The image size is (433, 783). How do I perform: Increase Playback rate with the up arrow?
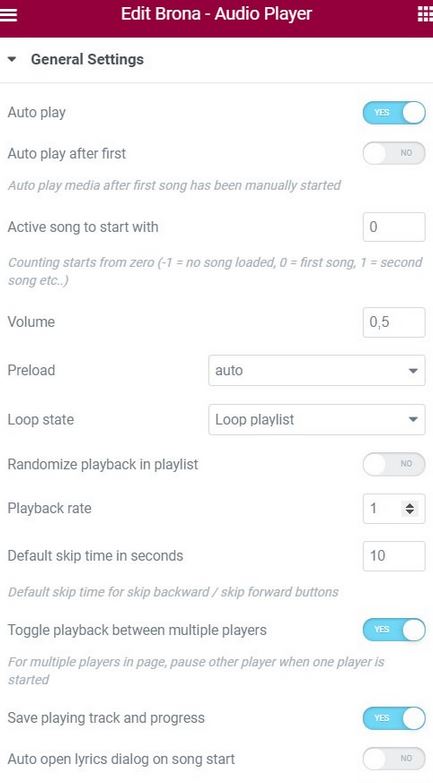pos(410,505)
